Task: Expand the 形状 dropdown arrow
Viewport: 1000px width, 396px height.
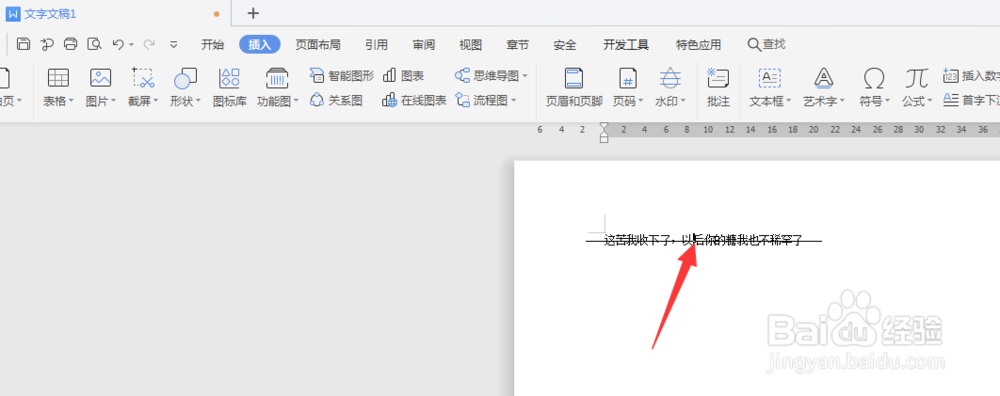Action: (x=198, y=101)
